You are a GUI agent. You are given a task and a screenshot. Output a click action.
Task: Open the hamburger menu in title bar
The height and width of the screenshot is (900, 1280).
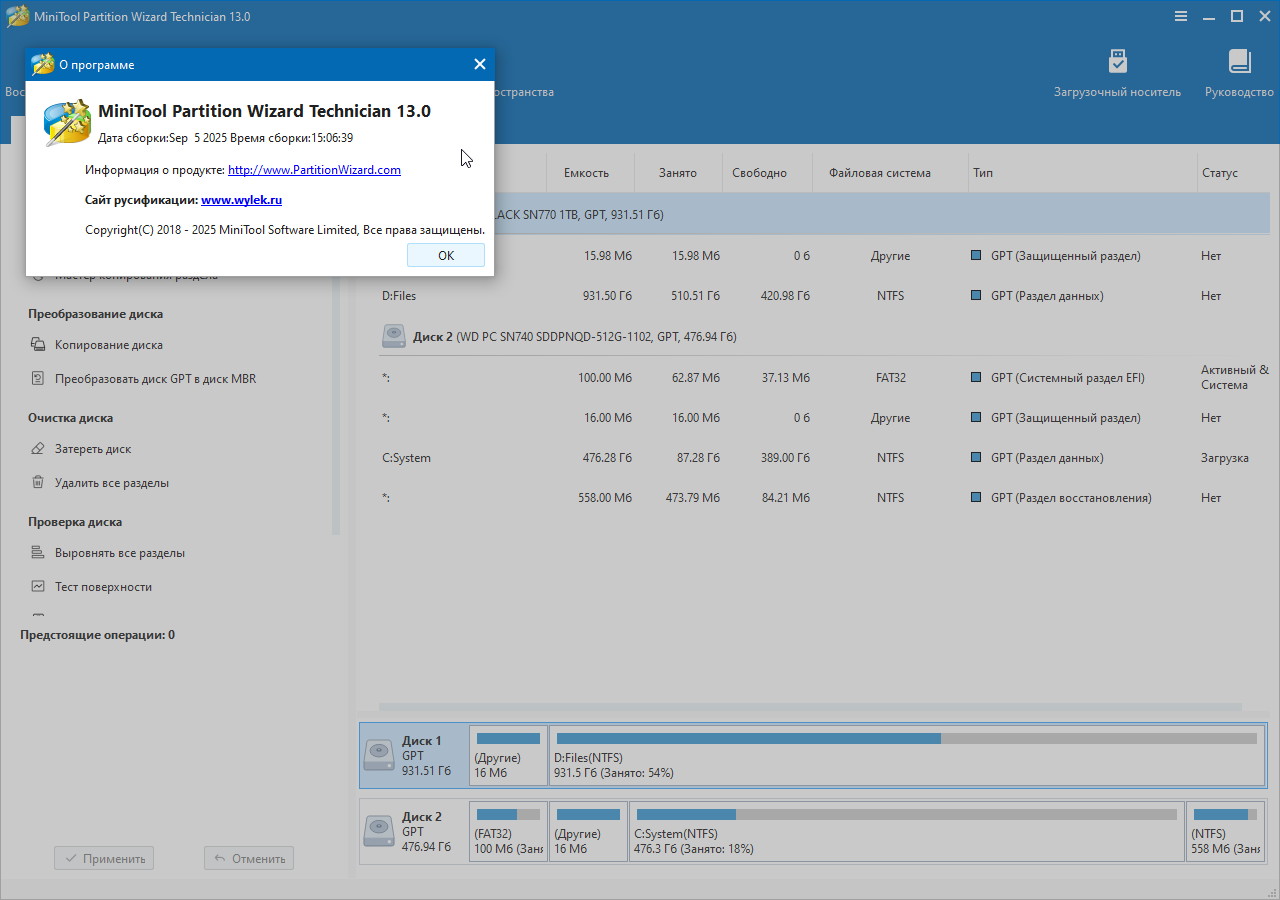point(1181,16)
